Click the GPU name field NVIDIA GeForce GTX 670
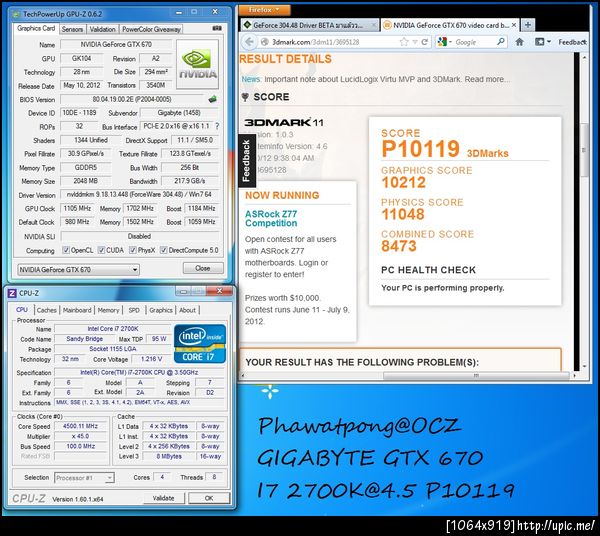 coord(116,44)
